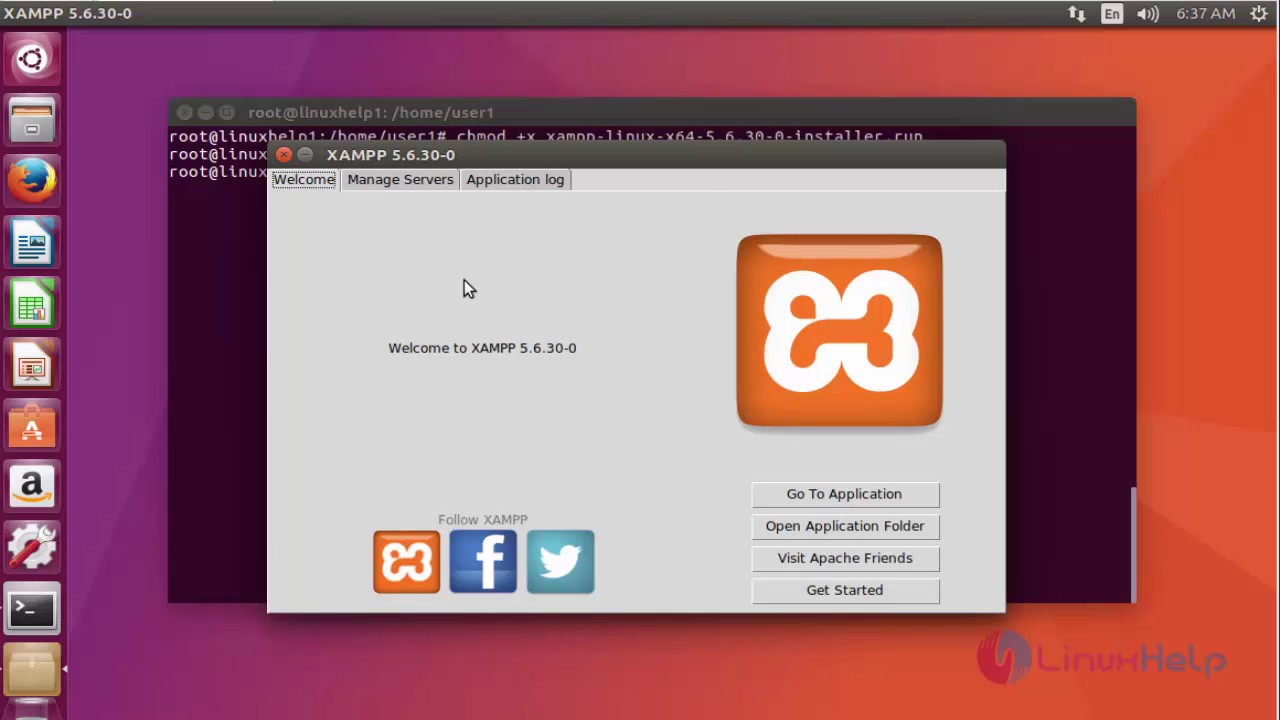Launch LibreOffice Impress from the dock

coord(32,365)
